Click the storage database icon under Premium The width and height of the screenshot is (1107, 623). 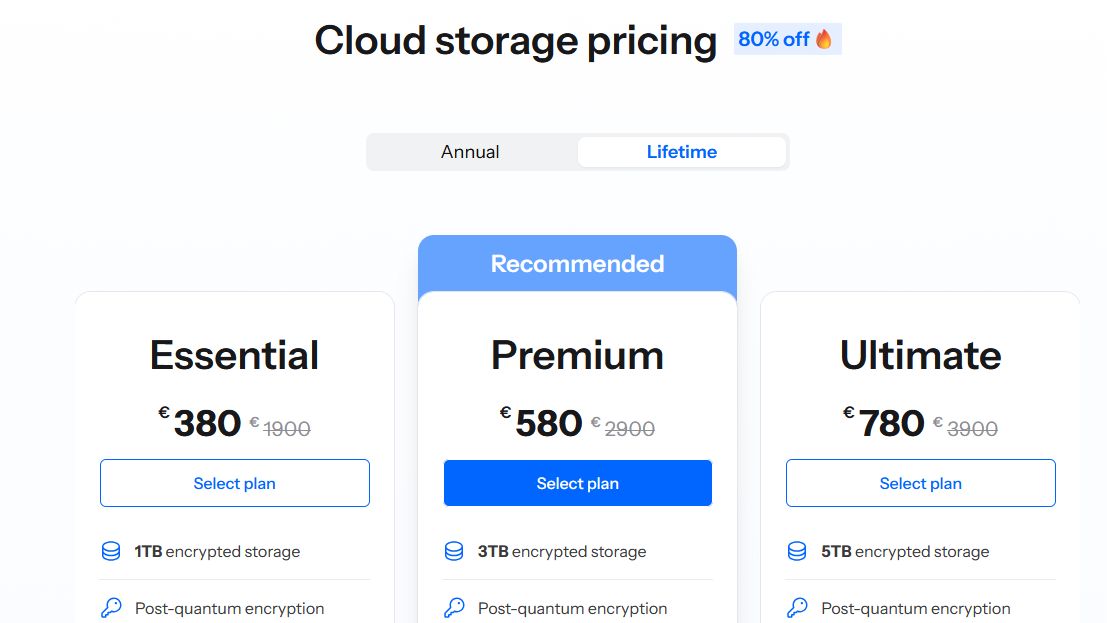(454, 551)
